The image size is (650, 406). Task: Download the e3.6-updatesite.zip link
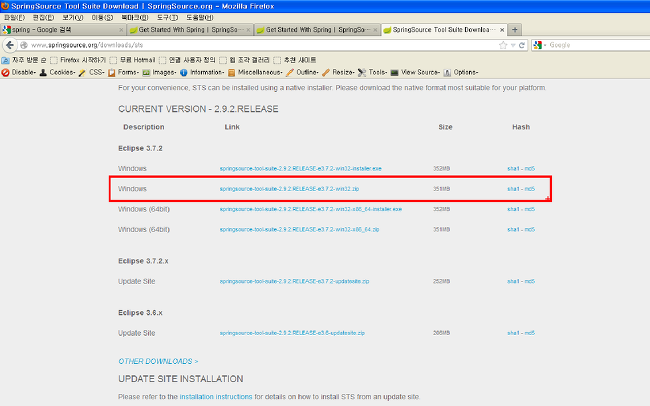pyautogui.click(x=292, y=333)
